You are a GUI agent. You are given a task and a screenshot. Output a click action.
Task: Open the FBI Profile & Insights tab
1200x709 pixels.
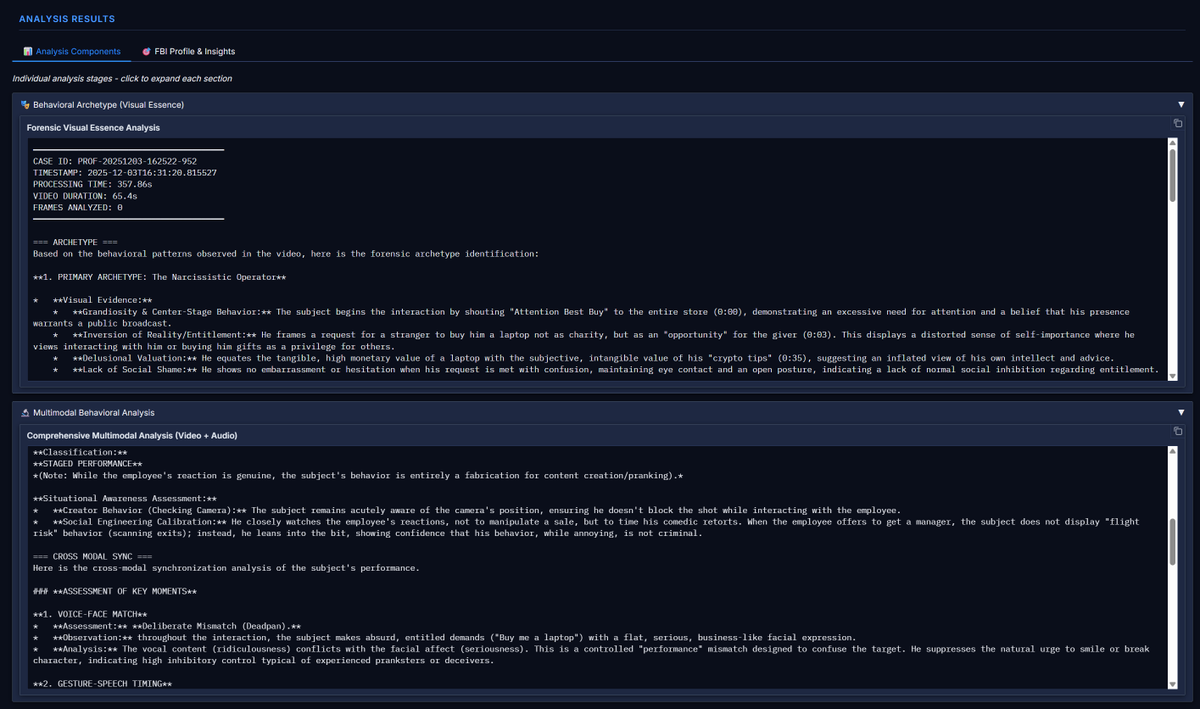(x=188, y=51)
